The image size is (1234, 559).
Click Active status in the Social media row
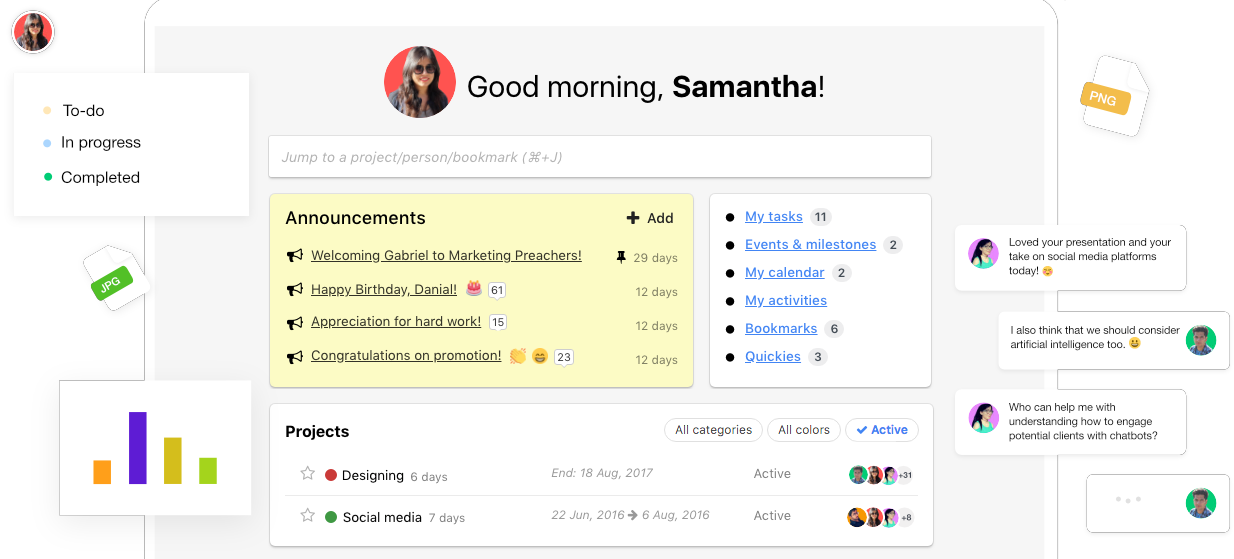(x=772, y=515)
